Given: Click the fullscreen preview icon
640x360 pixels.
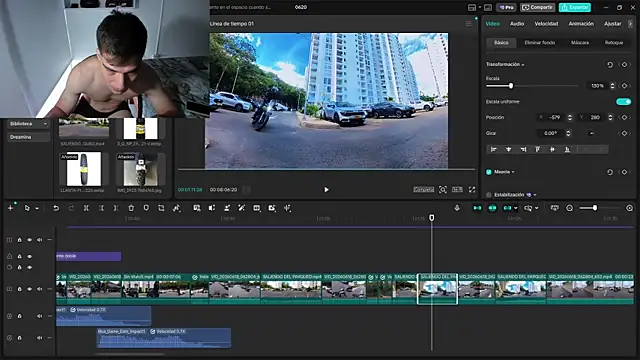Looking at the screenshot, I should (x=472, y=189).
